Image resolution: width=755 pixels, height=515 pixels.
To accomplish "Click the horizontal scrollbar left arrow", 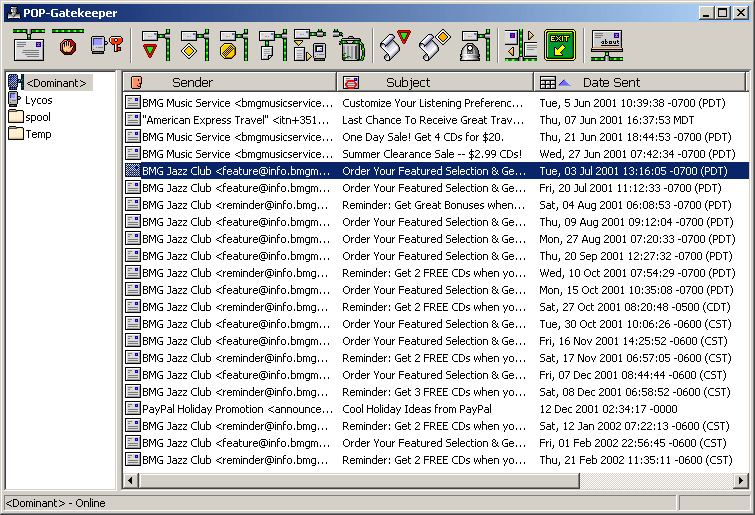I will pyautogui.click(x=130, y=480).
